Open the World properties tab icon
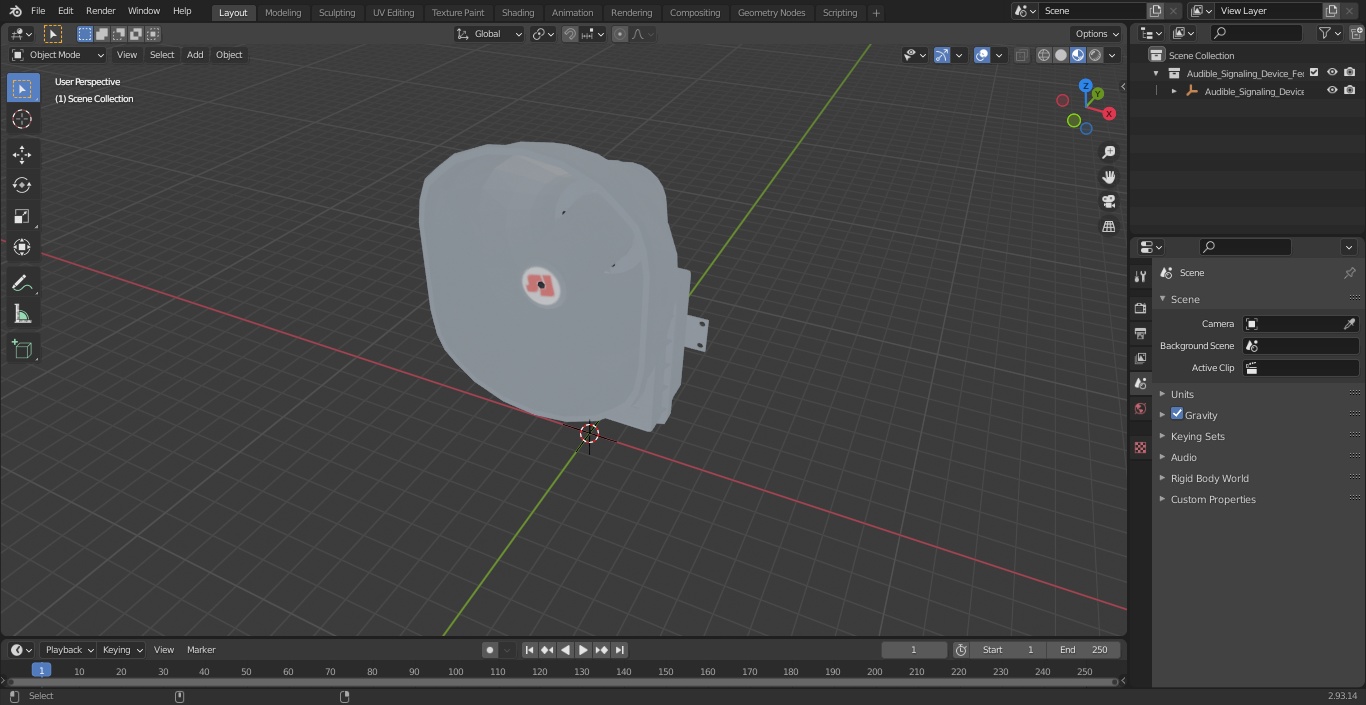The height and width of the screenshot is (705, 1366). click(x=1140, y=408)
